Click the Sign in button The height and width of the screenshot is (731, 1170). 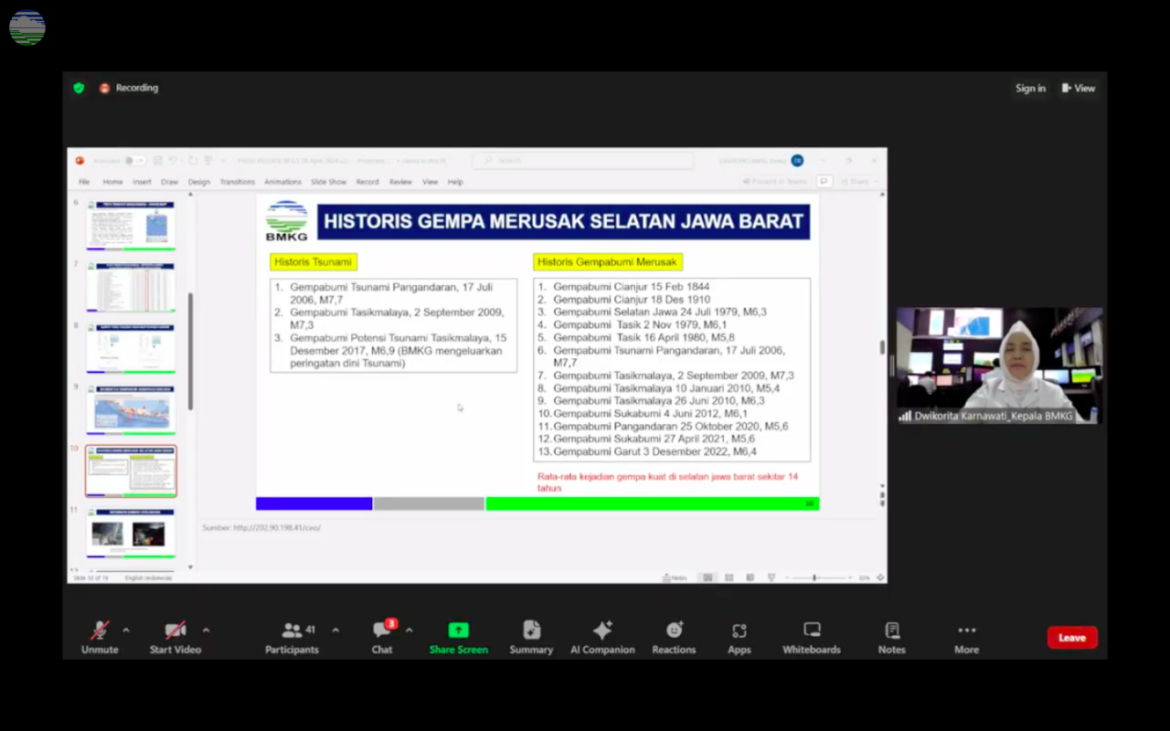point(1030,88)
